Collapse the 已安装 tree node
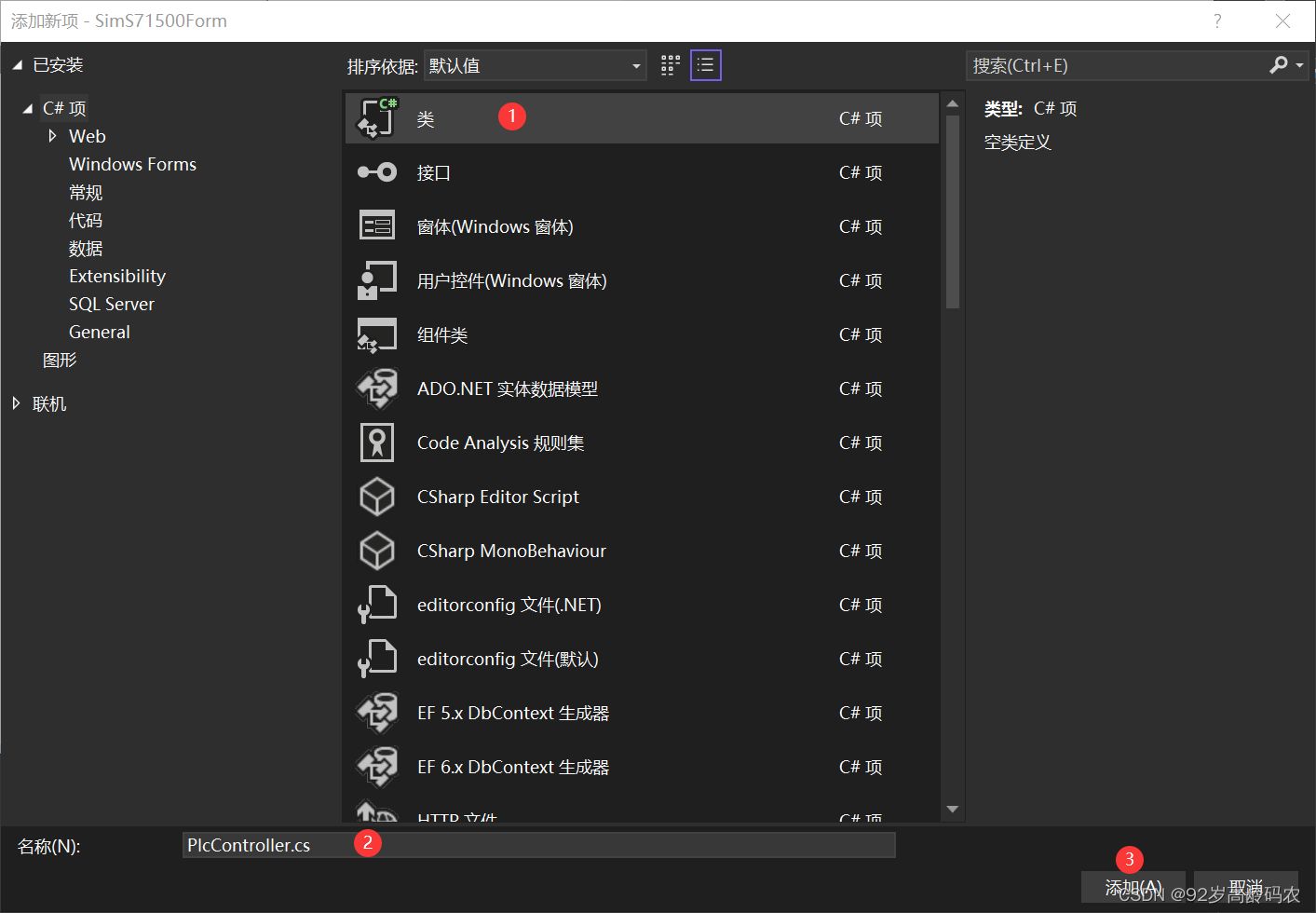 tap(17, 65)
